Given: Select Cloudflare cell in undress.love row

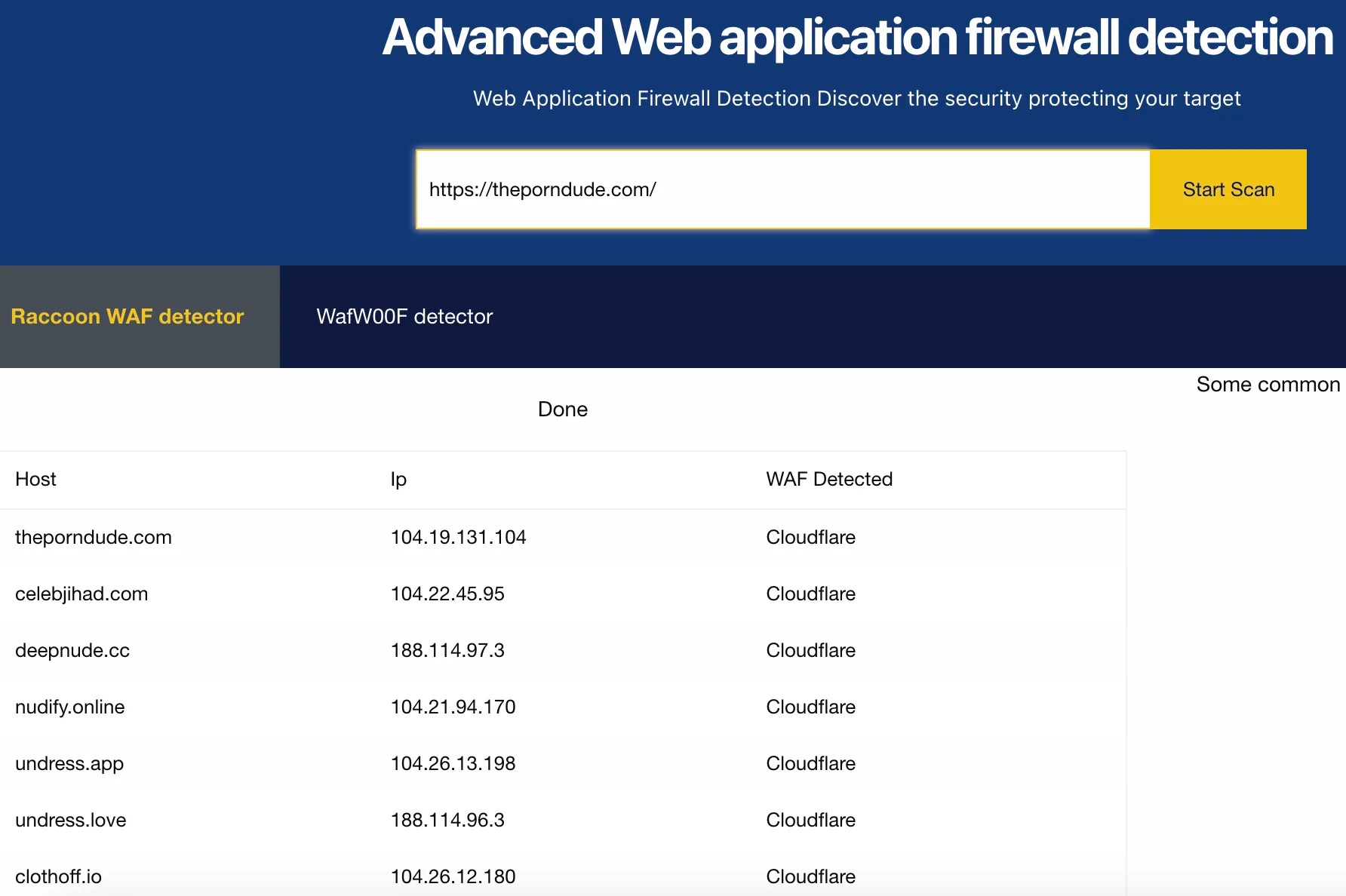Looking at the screenshot, I should [x=811, y=820].
